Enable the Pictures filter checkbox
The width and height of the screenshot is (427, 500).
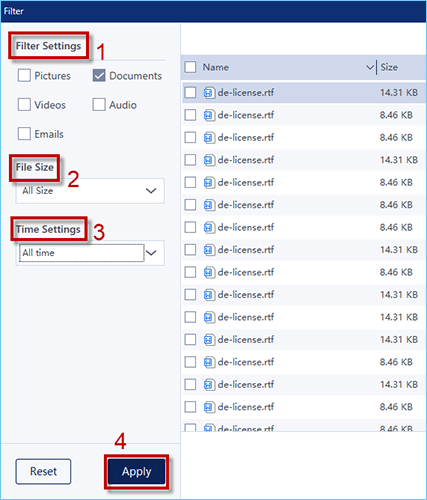pyautogui.click(x=24, y=76)
